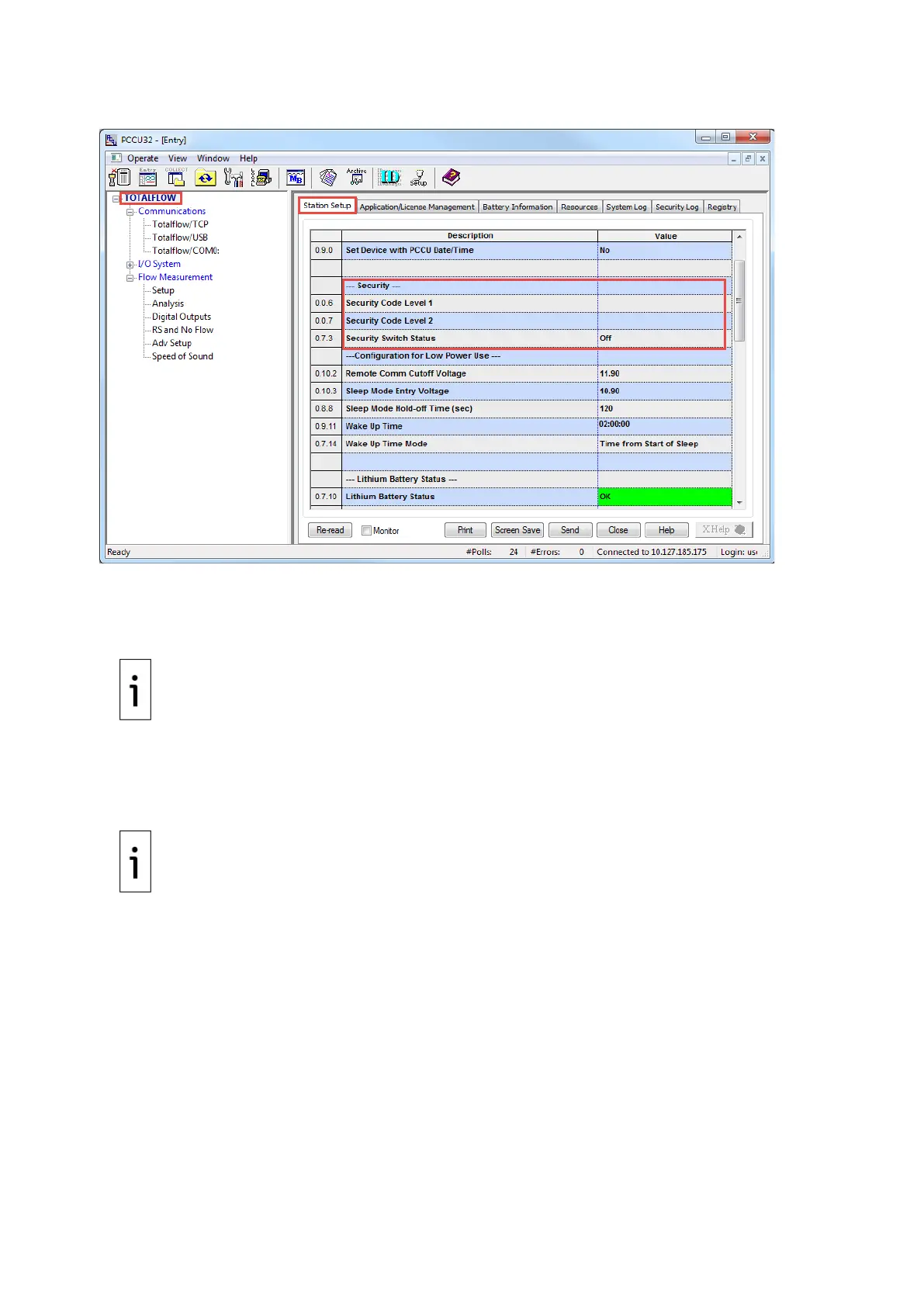This screenshot has height=1307, width=924.
Task: Select the green Lithium Battery Status OK cell
Action: [665, 497]
